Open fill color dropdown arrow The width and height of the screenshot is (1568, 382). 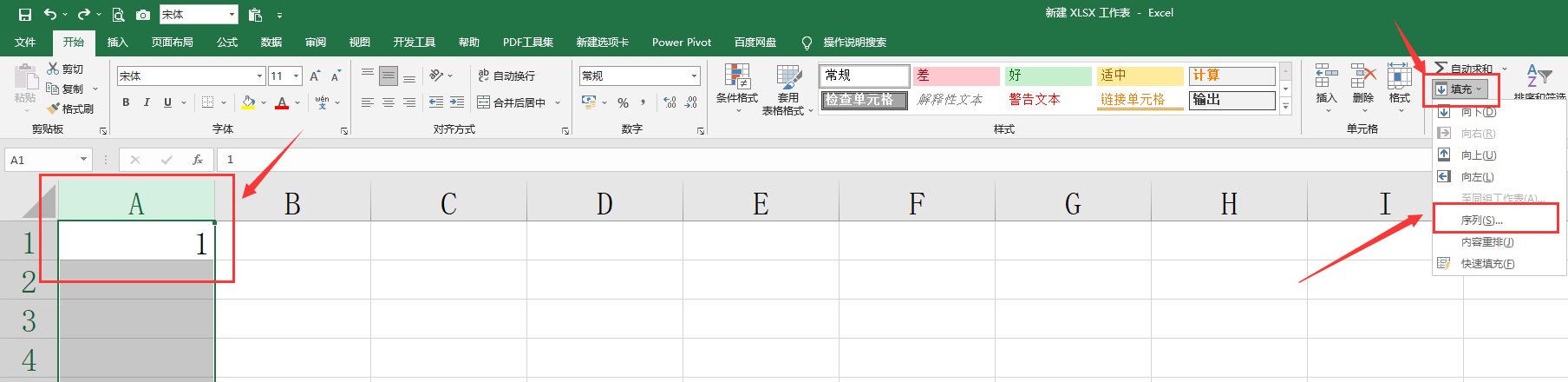tap(263, 102)
